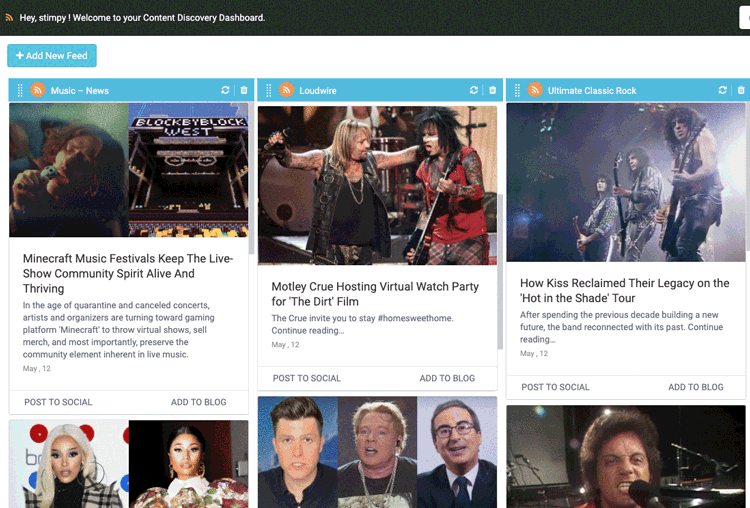Click the Ultimate Classic Rock feed title
Viewport: 750px width, 508px height.
[x=592, y=90]
